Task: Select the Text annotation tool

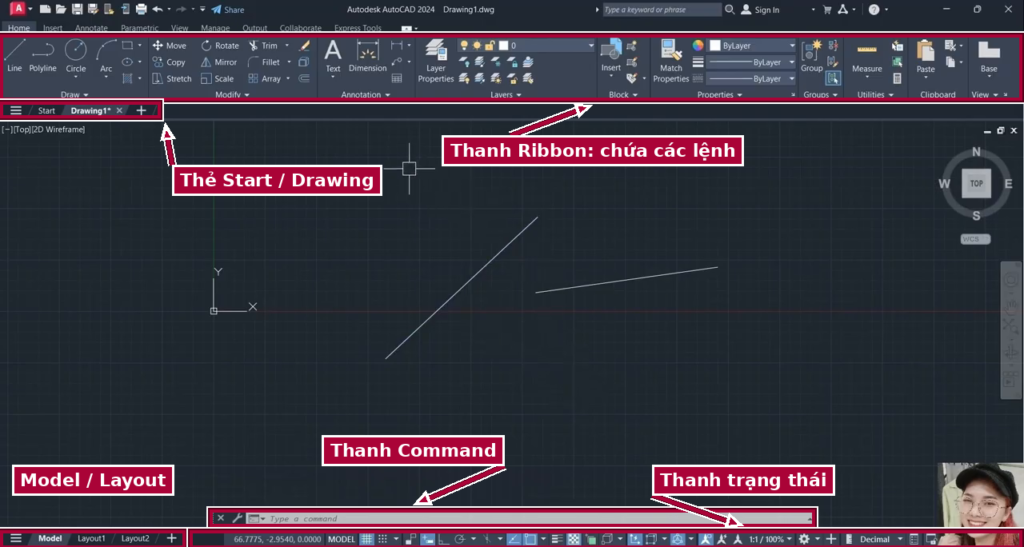Action: (333, 56)
